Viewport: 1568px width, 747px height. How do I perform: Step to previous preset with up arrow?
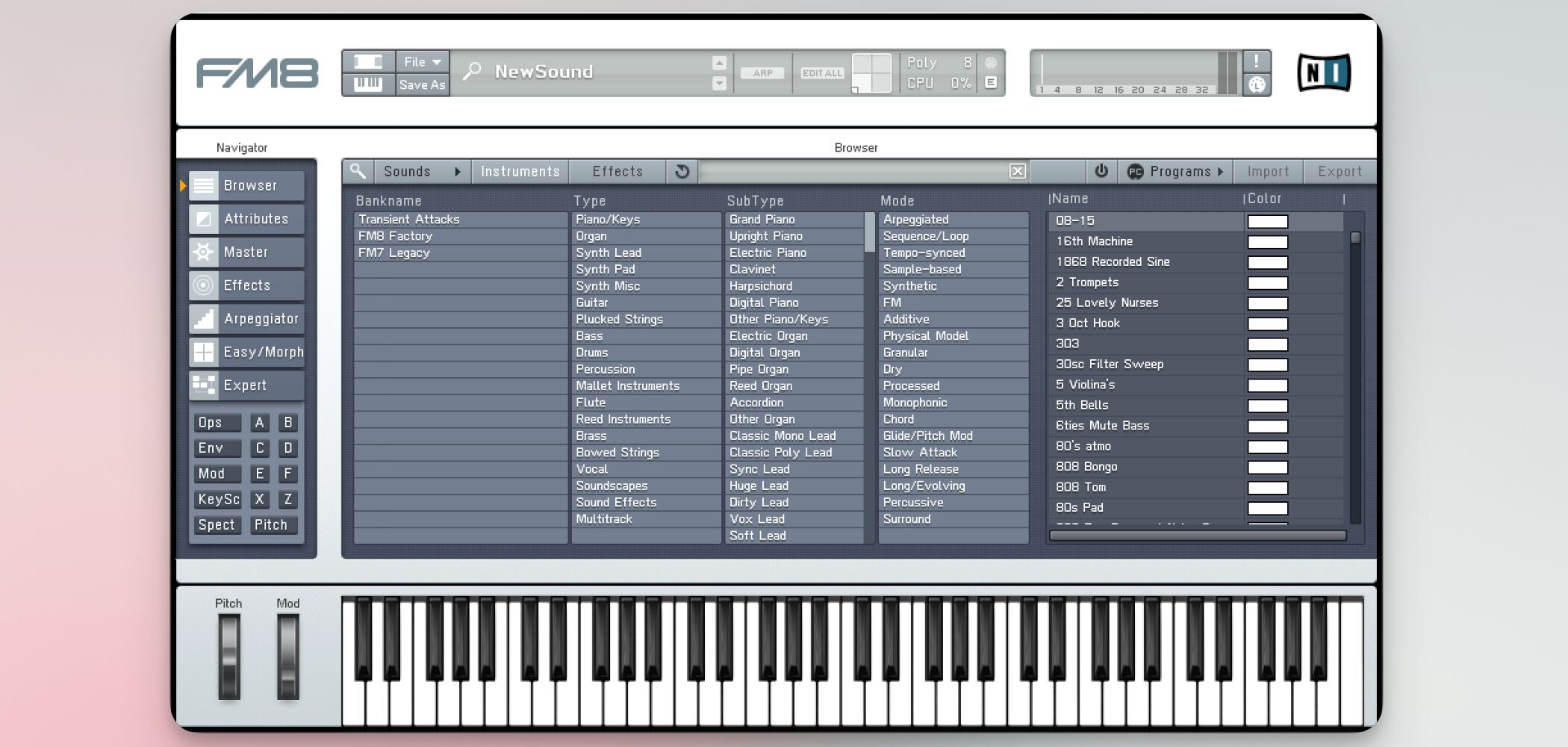point(719,63)
